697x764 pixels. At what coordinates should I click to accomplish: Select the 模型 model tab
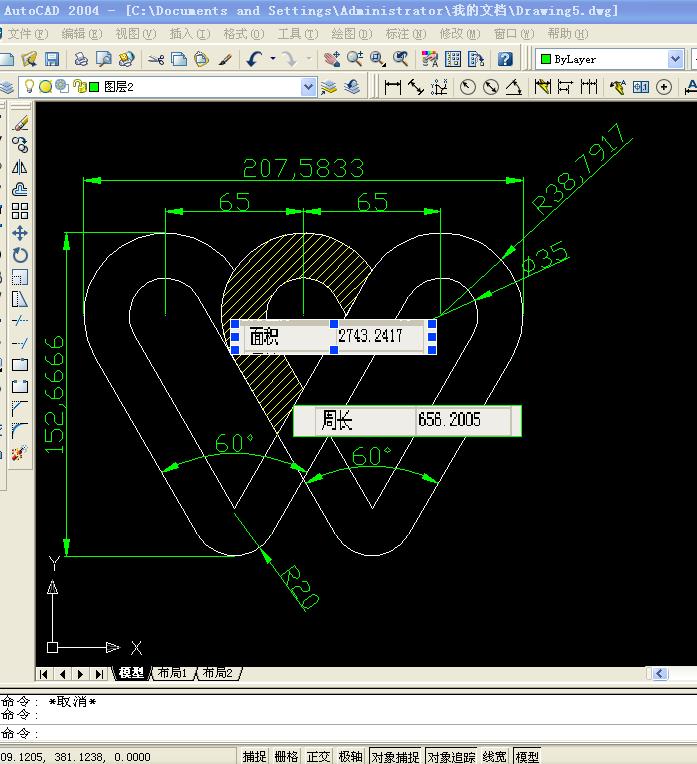point(131,673)
